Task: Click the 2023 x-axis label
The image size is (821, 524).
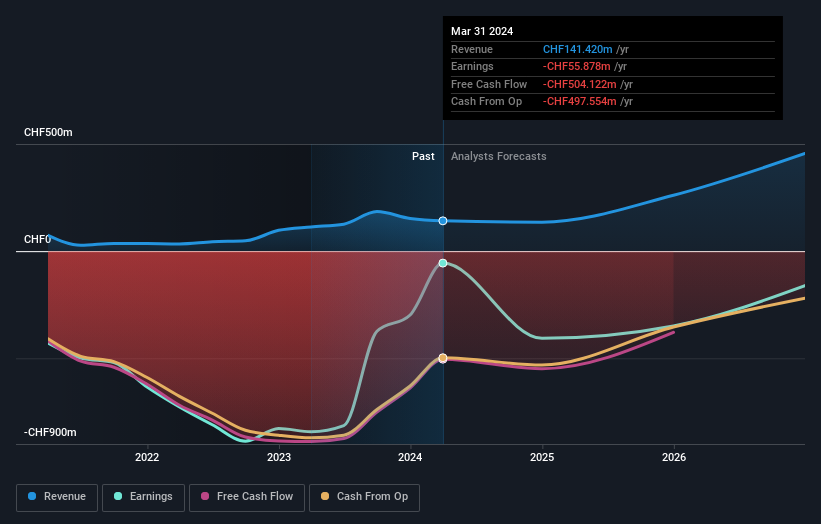Action: (x=279, y=458)
